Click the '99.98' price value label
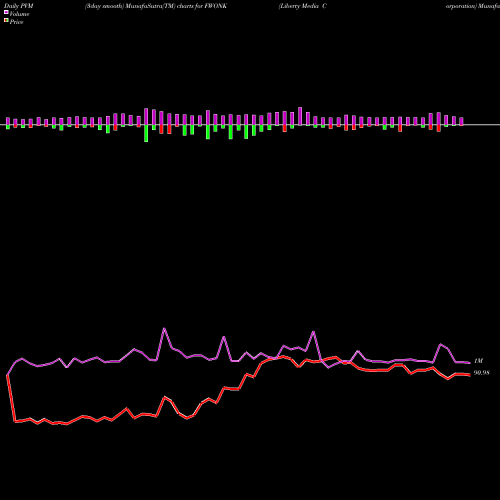Screen dimensions: 500x500 tap(482, 373)
